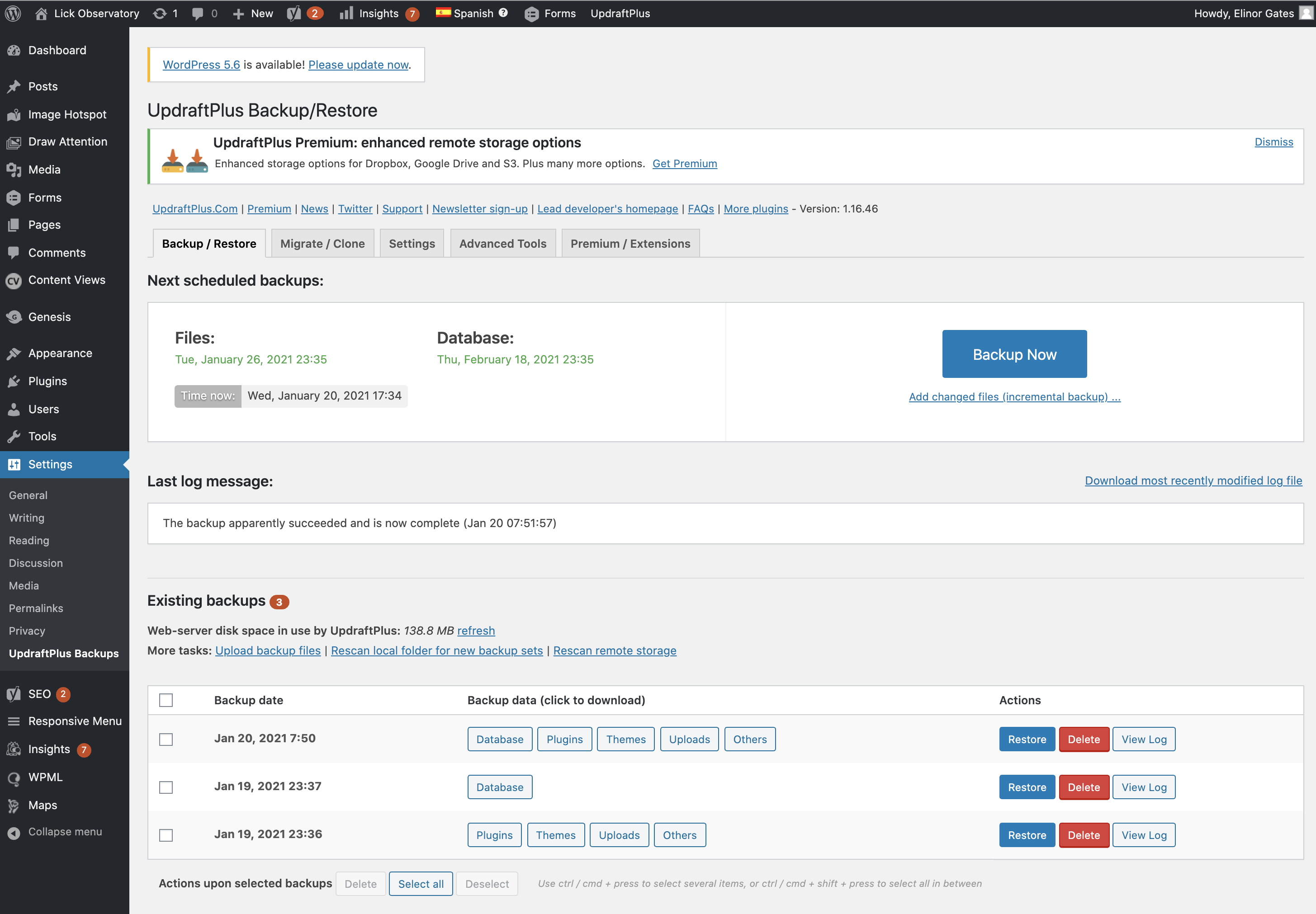This screenshot has width=1316, height=914.
Task: Click Add changed files incremental backup link
Action: [1014, 397]
